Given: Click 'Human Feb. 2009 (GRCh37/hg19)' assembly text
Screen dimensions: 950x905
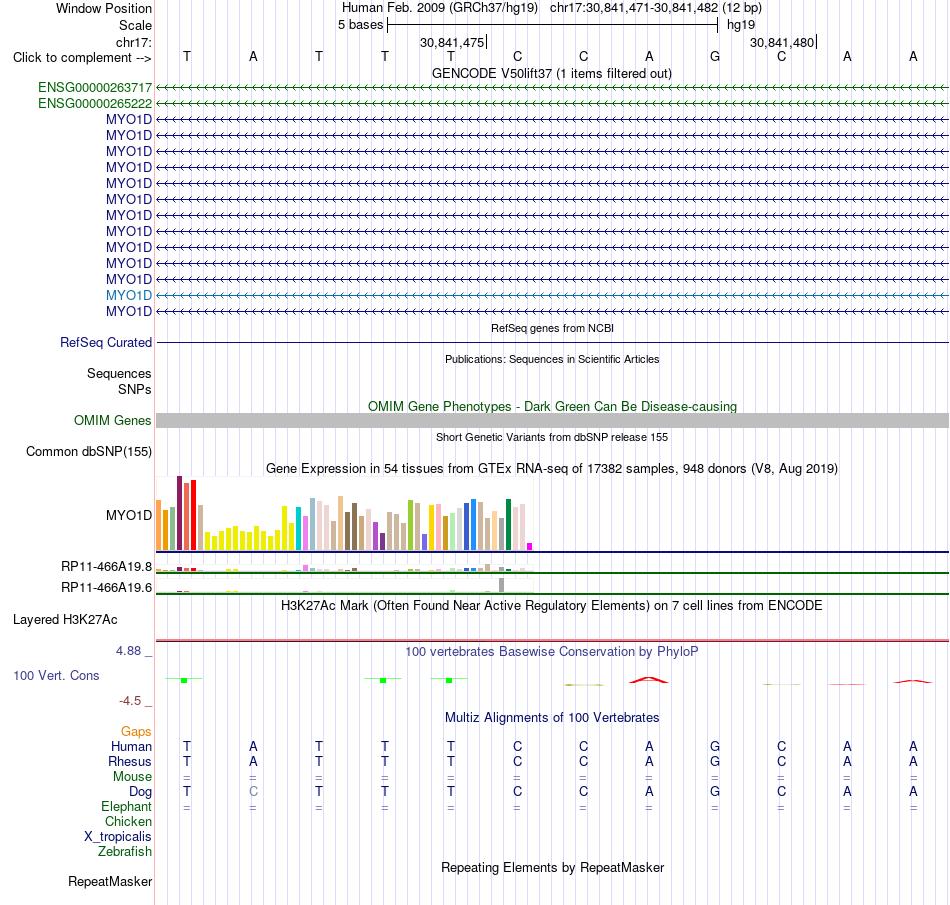Looking at the screenshot, I should pyautogui.click(x=440, y=8).
